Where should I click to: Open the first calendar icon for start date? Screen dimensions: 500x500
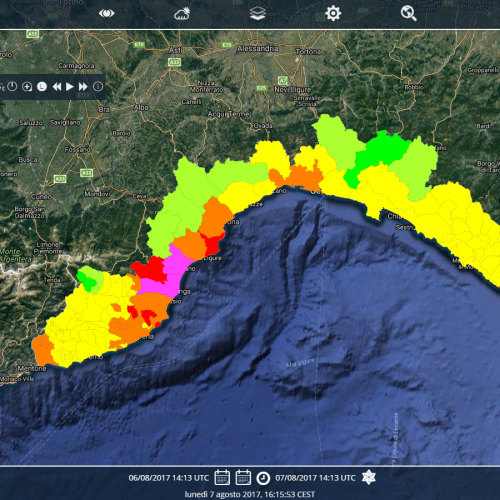tap(222, 477)
